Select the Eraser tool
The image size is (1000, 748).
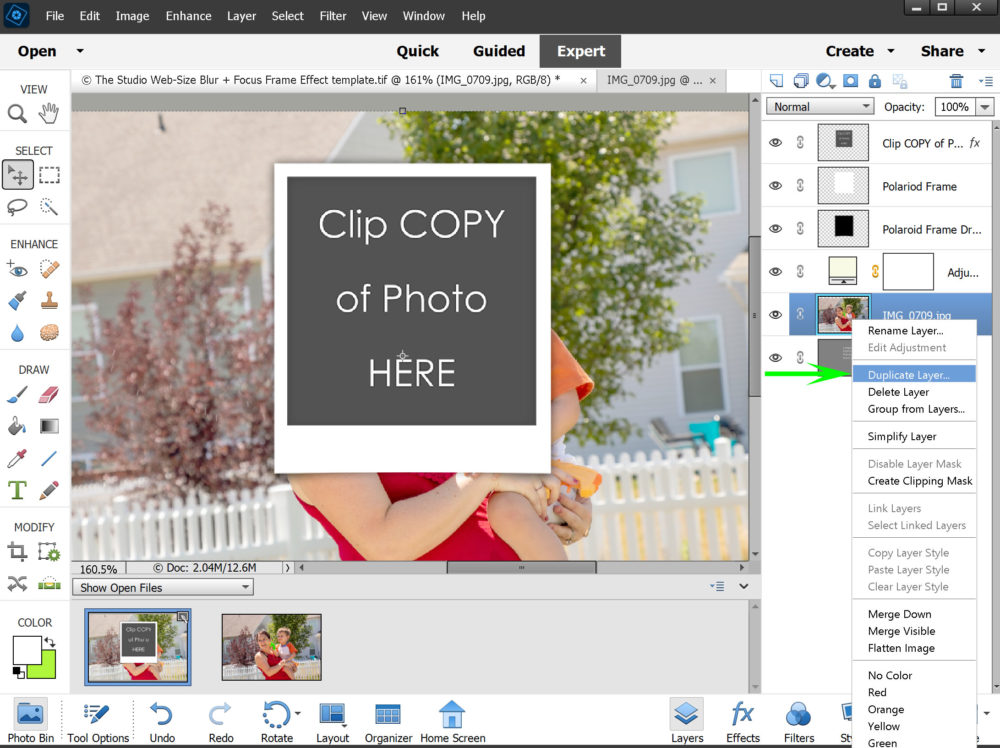pos(49,395)
